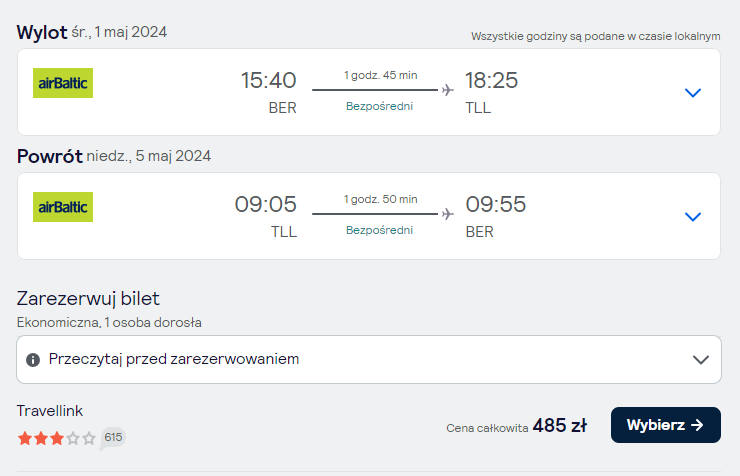Image resolution: width=740 pixels, height=476 pixels.
Task: Click the airBaltic logo on departure flight
Action: (63, 83)
